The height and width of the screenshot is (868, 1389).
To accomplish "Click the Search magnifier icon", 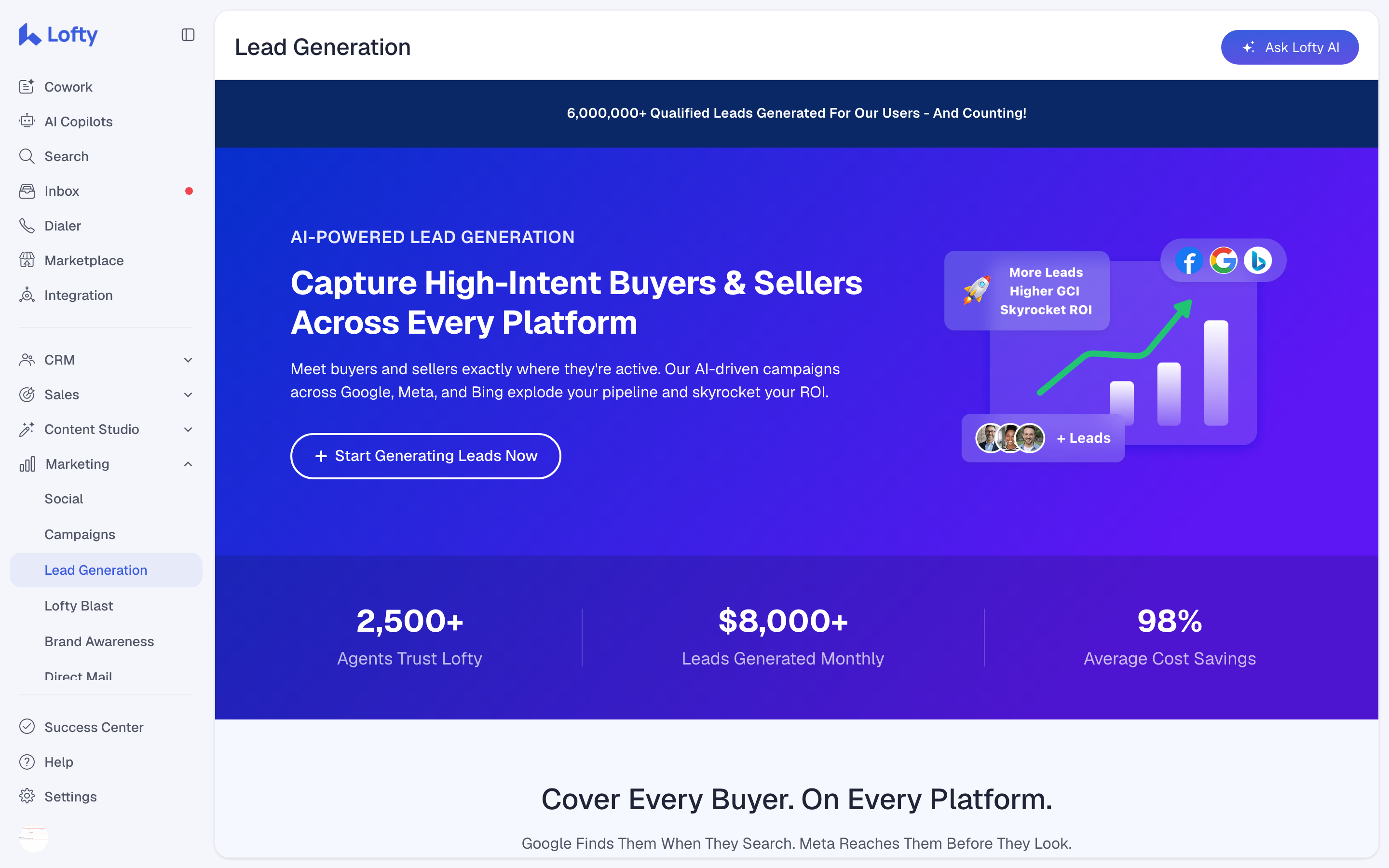I will click(x=27, y=156).
